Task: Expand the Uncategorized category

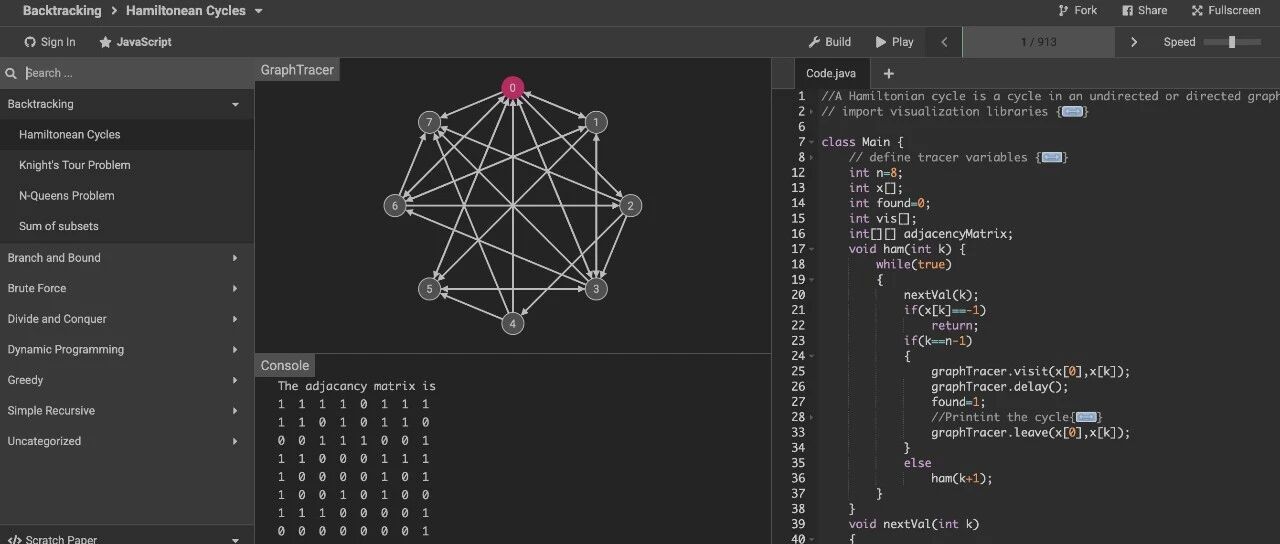Action: 127,441
